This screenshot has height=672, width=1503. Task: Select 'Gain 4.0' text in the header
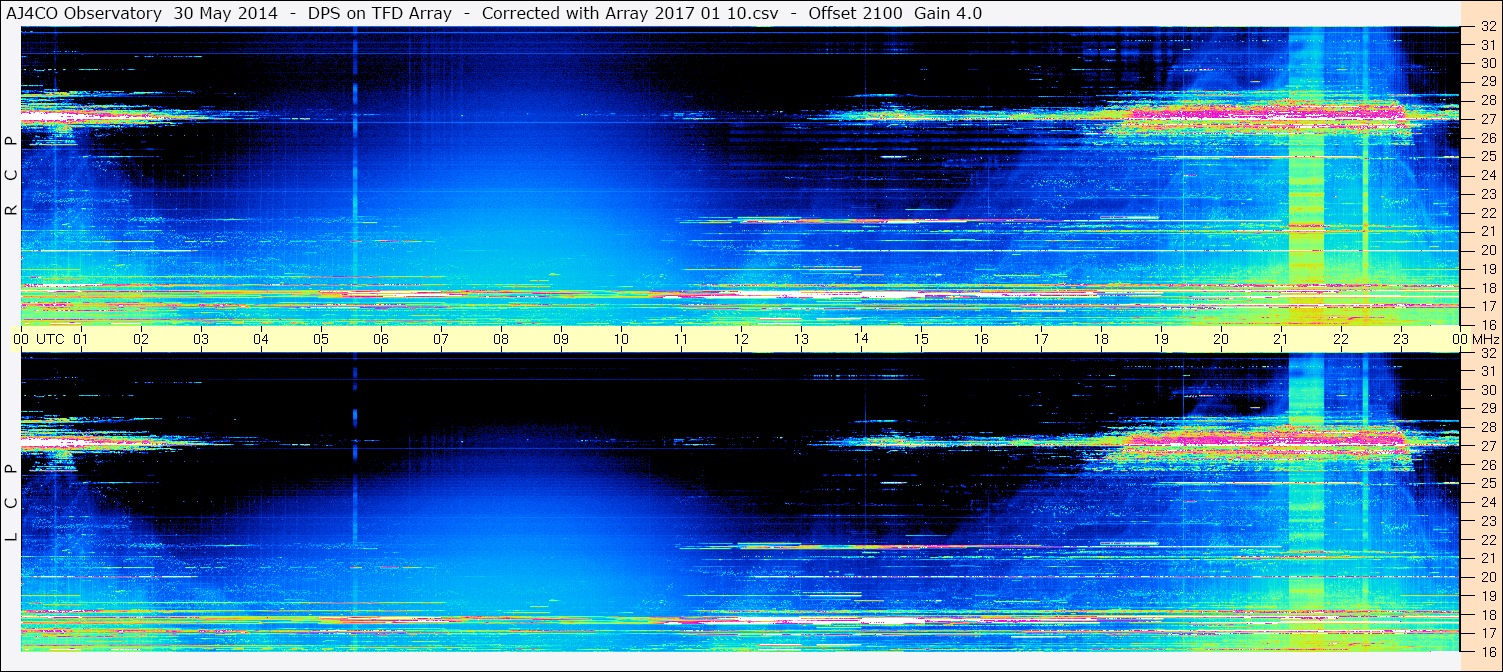coord(948,13)
